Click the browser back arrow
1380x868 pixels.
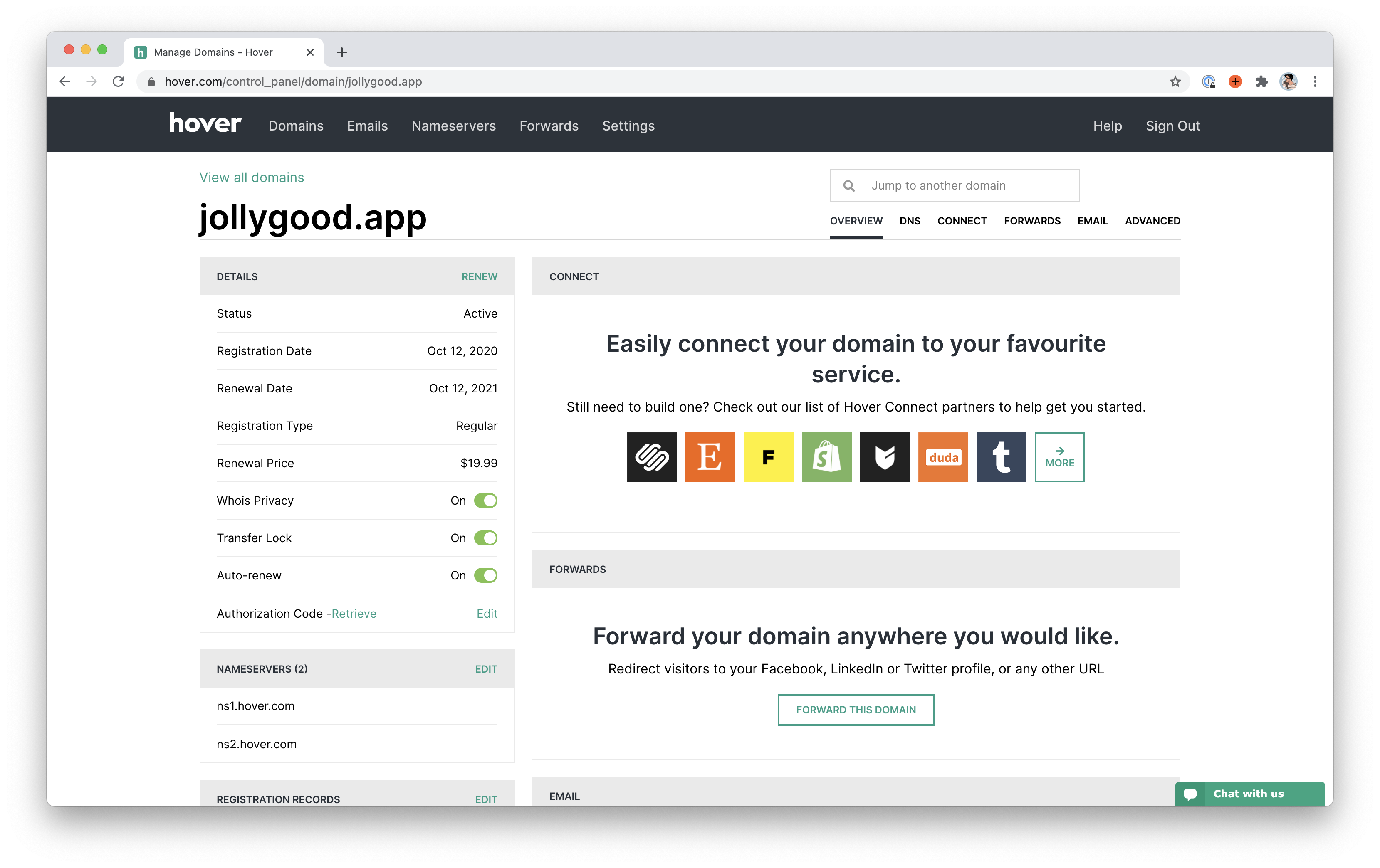pos(65,81)
